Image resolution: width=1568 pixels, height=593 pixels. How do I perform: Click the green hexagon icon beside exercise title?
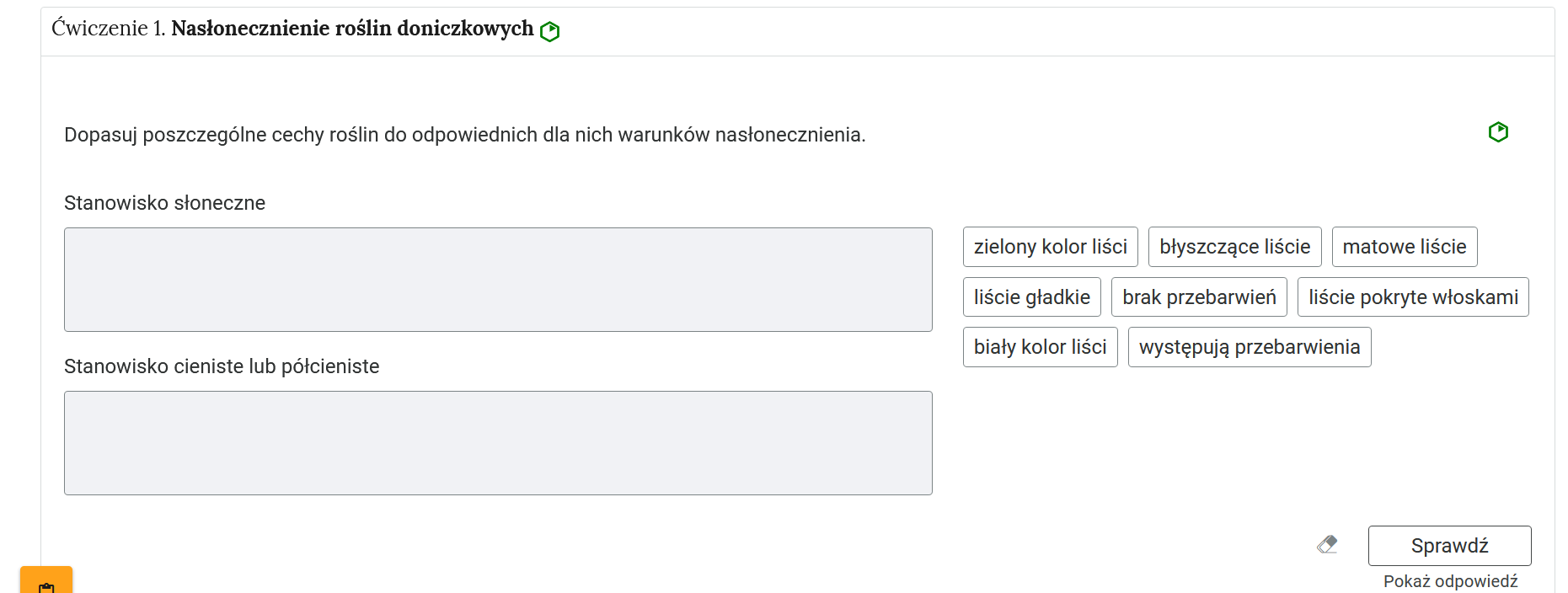(x=549, y=31)
